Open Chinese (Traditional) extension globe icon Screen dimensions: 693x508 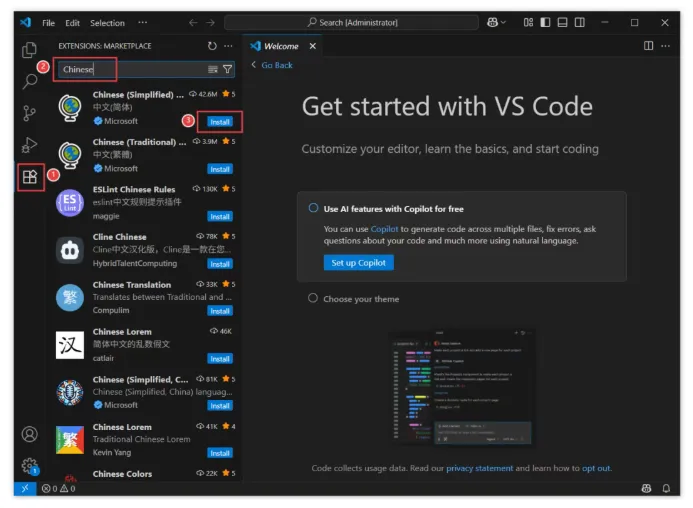70,155
